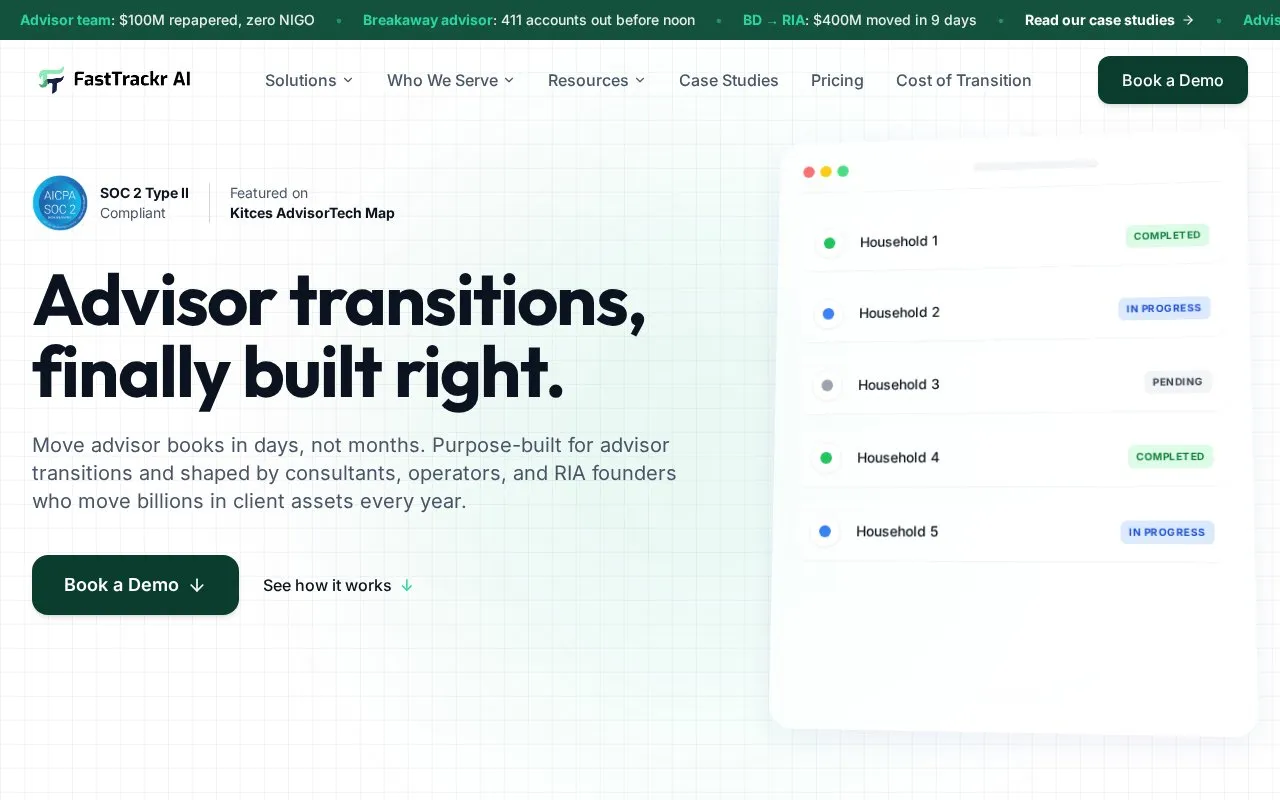Click Household 5 IN PROGRESS badge
Viewport: 1280px width, 800px height.
(x=1167, y=532)
